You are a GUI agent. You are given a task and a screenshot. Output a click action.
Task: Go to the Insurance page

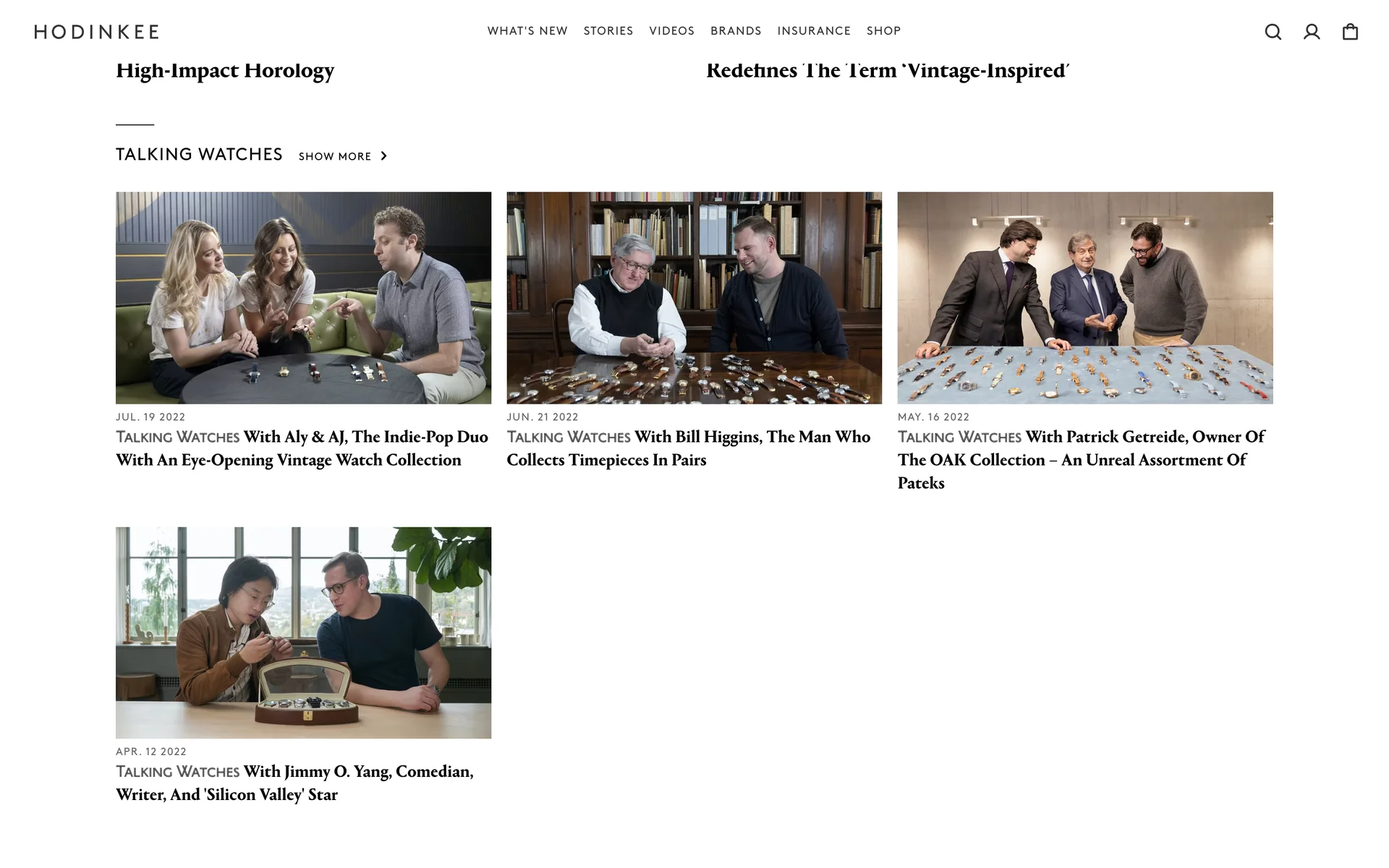[814, 31]
